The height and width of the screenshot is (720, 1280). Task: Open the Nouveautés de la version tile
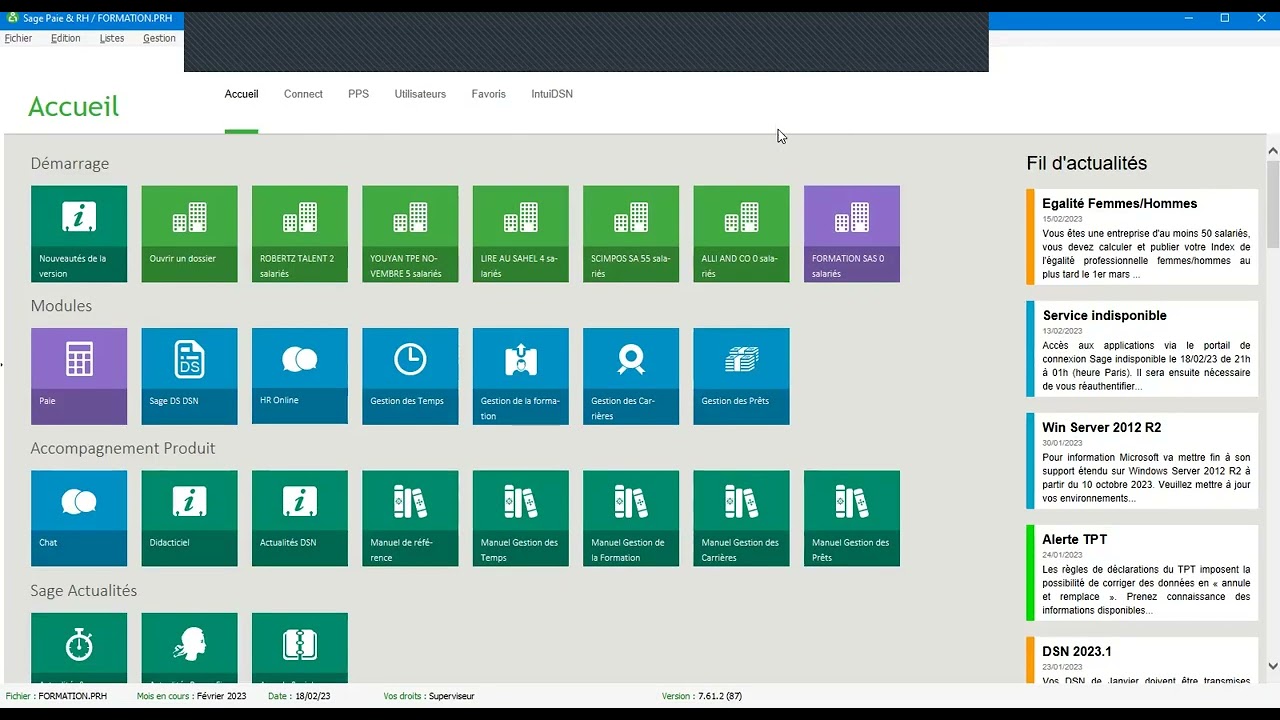79,234
